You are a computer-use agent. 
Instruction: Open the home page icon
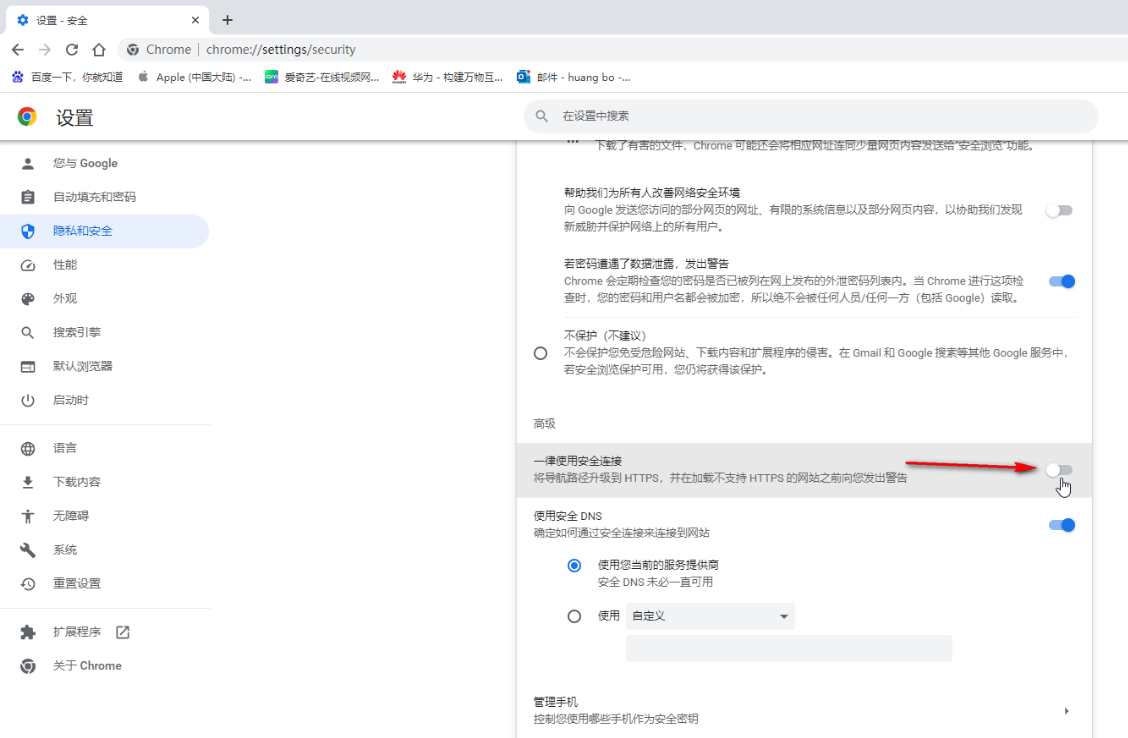99,50
